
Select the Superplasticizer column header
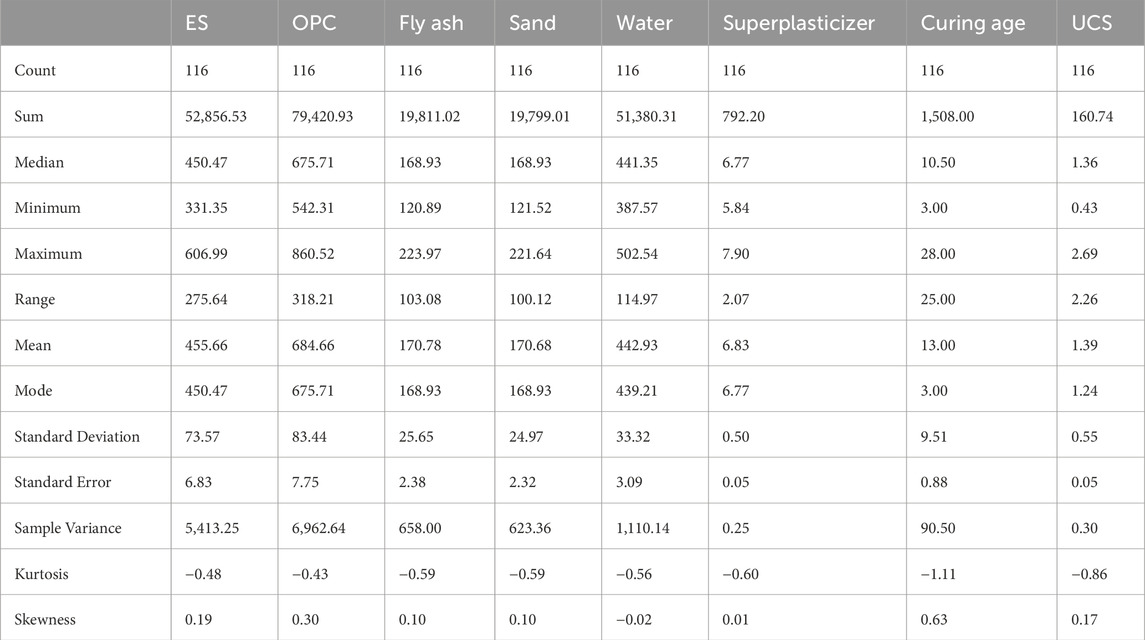click(790, 24)
